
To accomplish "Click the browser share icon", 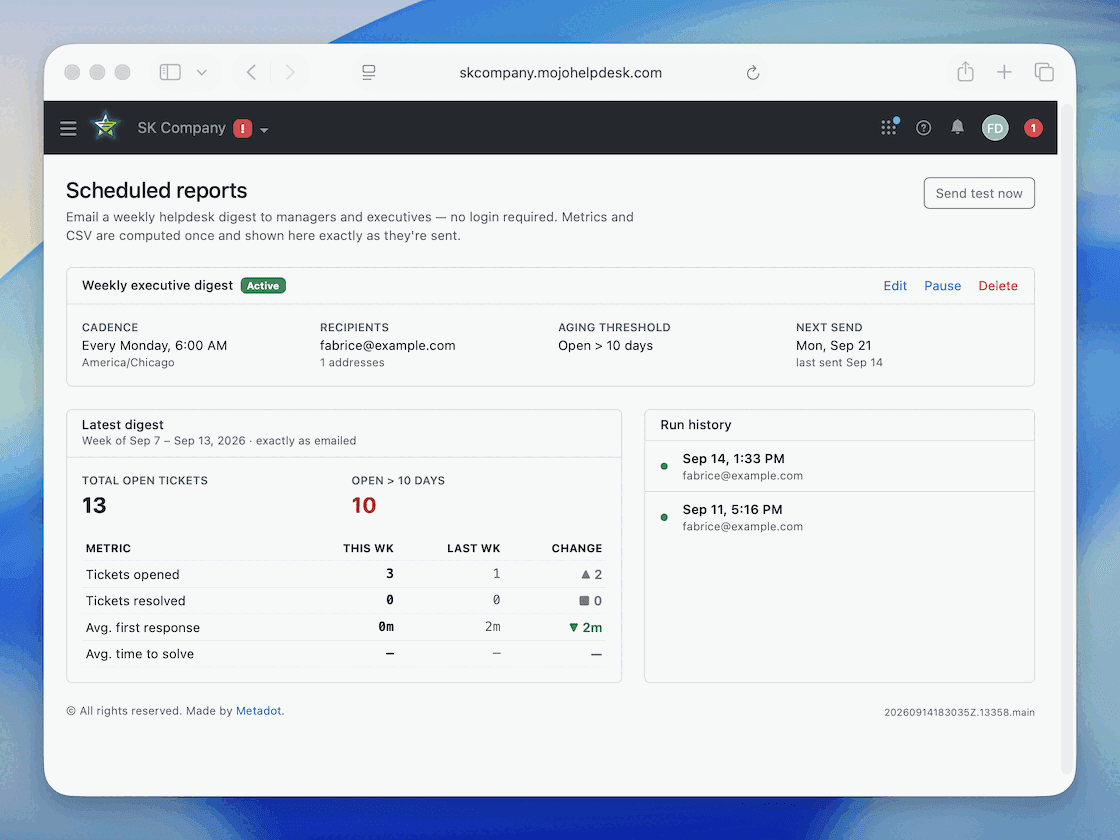I will pos(965,71).
